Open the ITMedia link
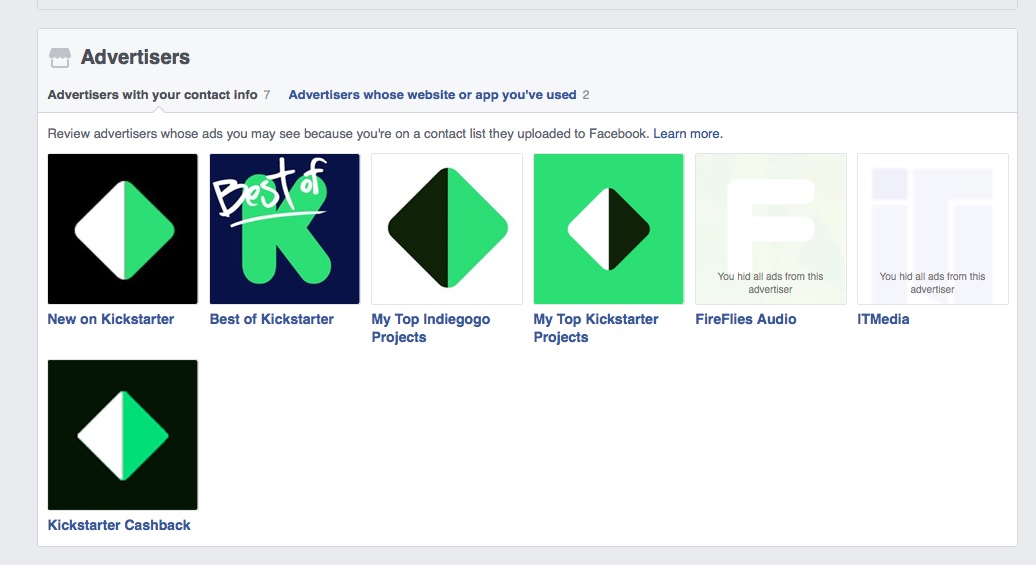1036x565 pixels. coord(883,319)
